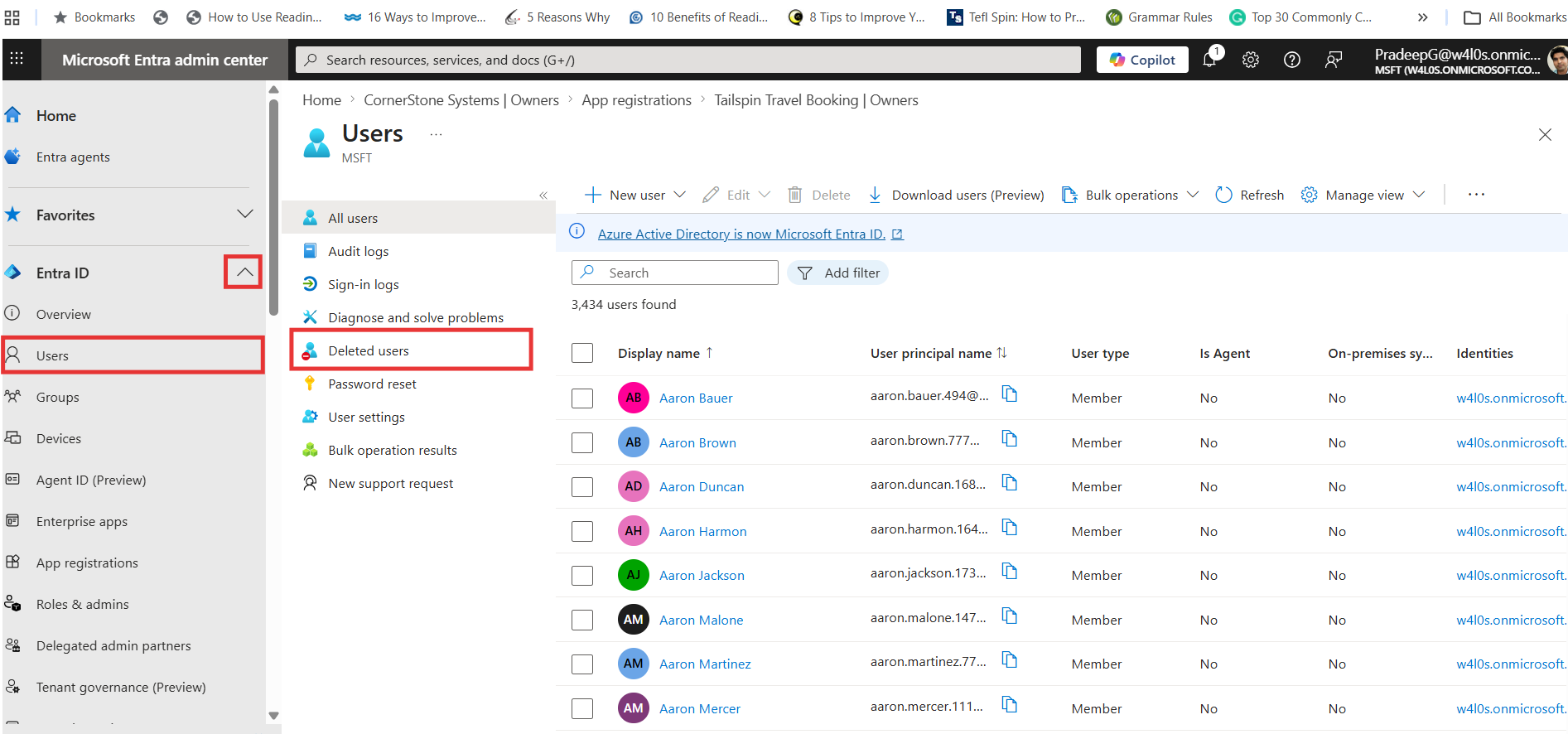Open Aaron Malone's user profile link
1568x734 pixels.
701,620
